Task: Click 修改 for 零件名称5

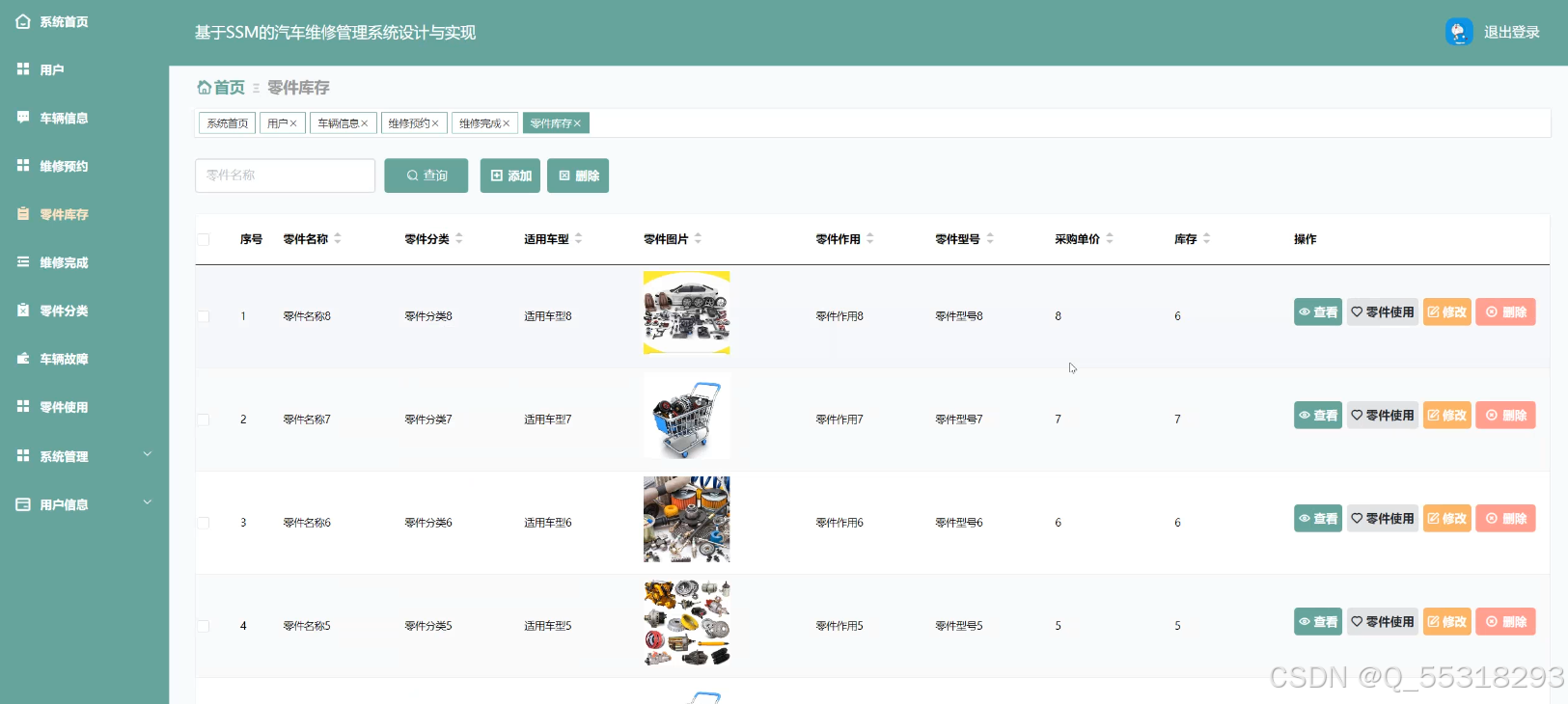Action: coord(1447,622)
